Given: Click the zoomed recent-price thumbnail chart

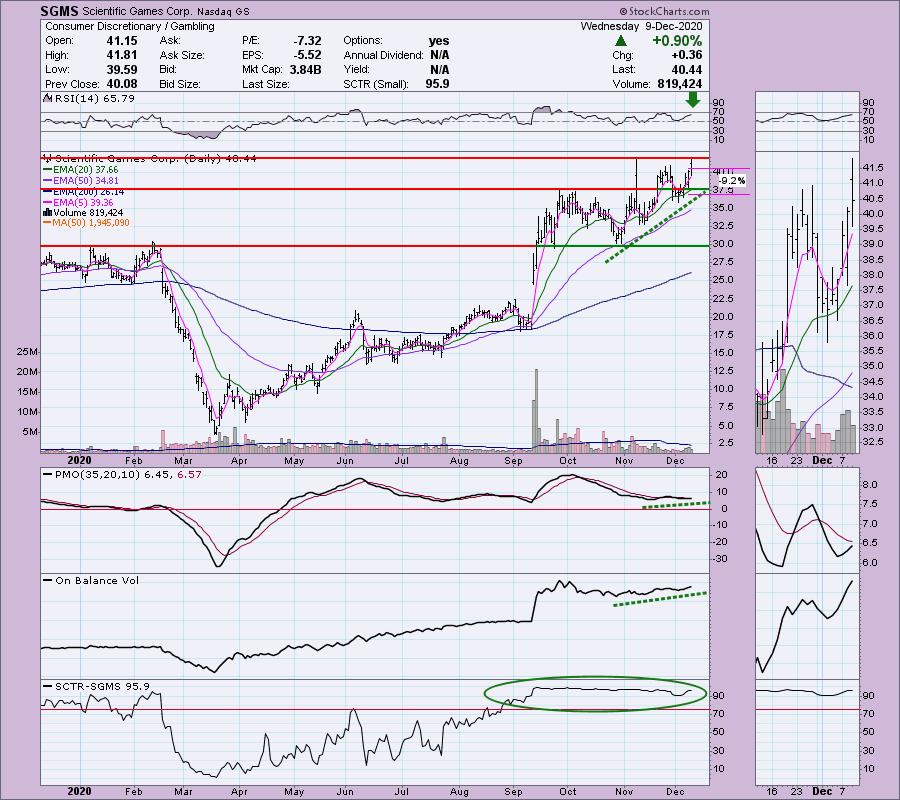Looking at the screenshot, I should [807, 302].
